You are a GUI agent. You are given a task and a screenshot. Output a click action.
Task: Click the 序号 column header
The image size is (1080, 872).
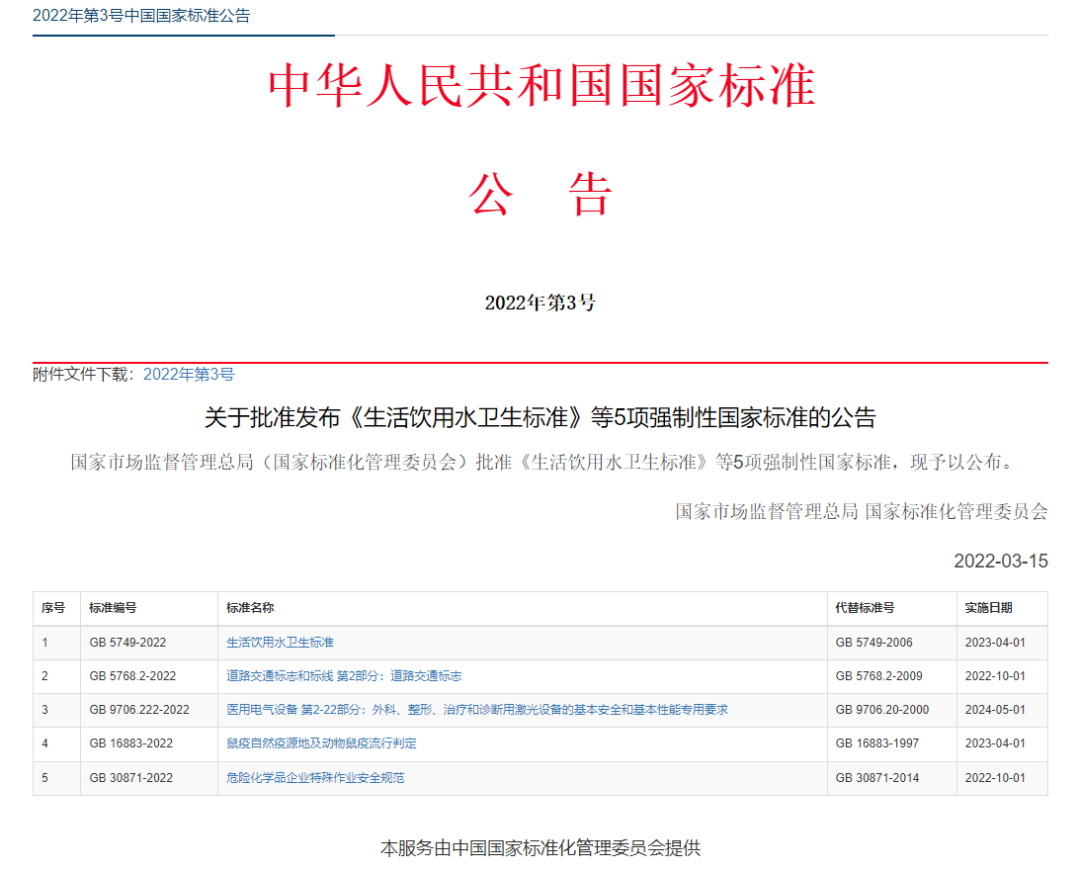pos(53,608)
